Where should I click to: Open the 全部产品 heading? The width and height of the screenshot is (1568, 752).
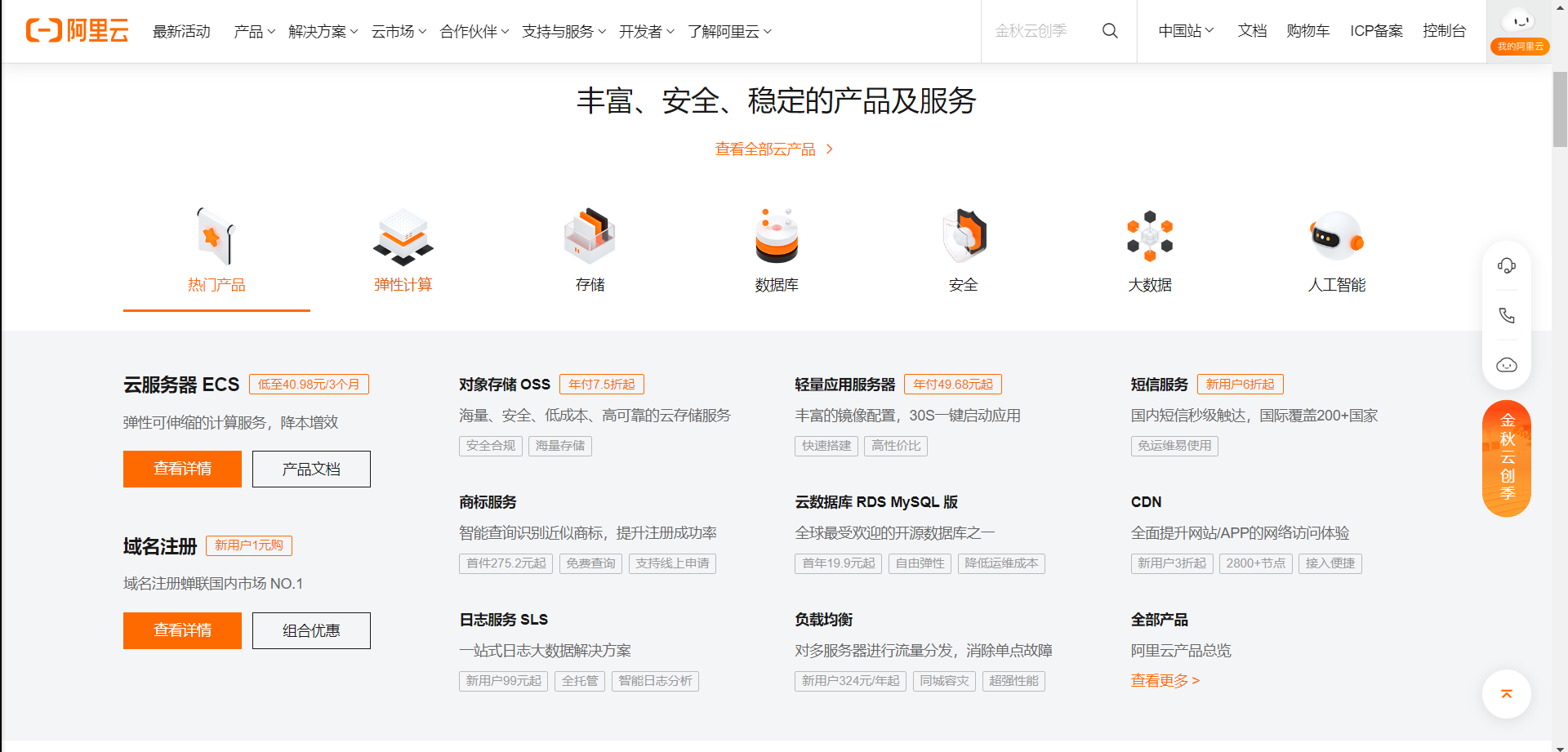pyautogui.click(x=1160, y=620)
